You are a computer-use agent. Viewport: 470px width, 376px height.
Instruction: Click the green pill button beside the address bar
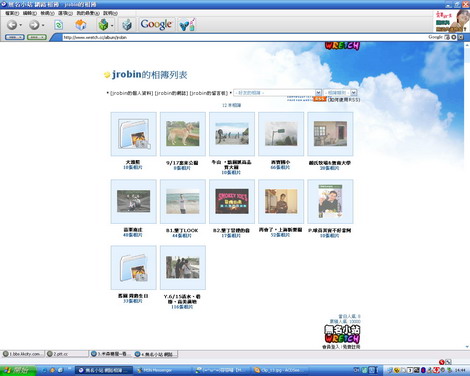[37, 37]
